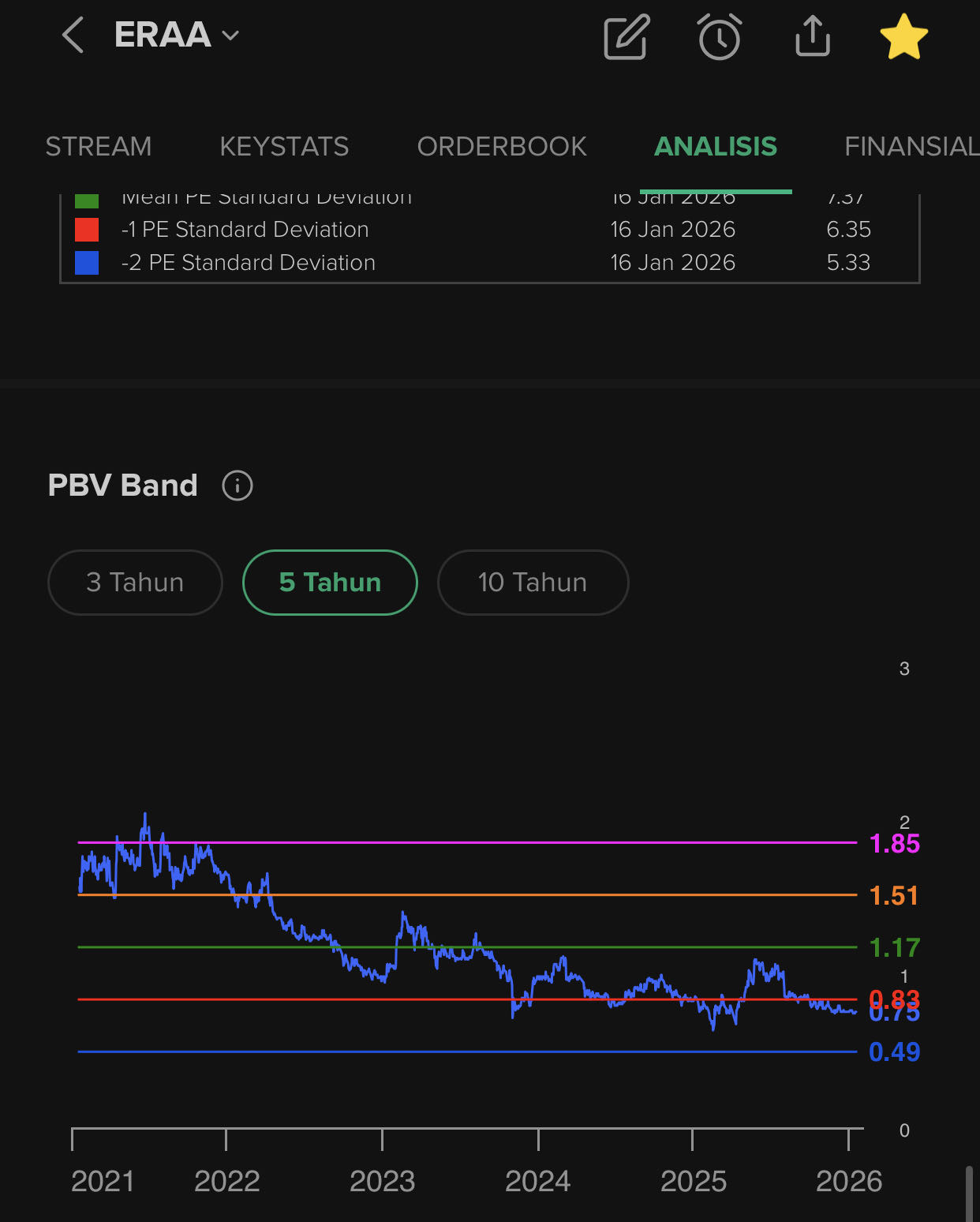Click blue -2 PE Standard Deviation swatch
This screenshot has height=1222, width=980.
click(x=87, y=263)
